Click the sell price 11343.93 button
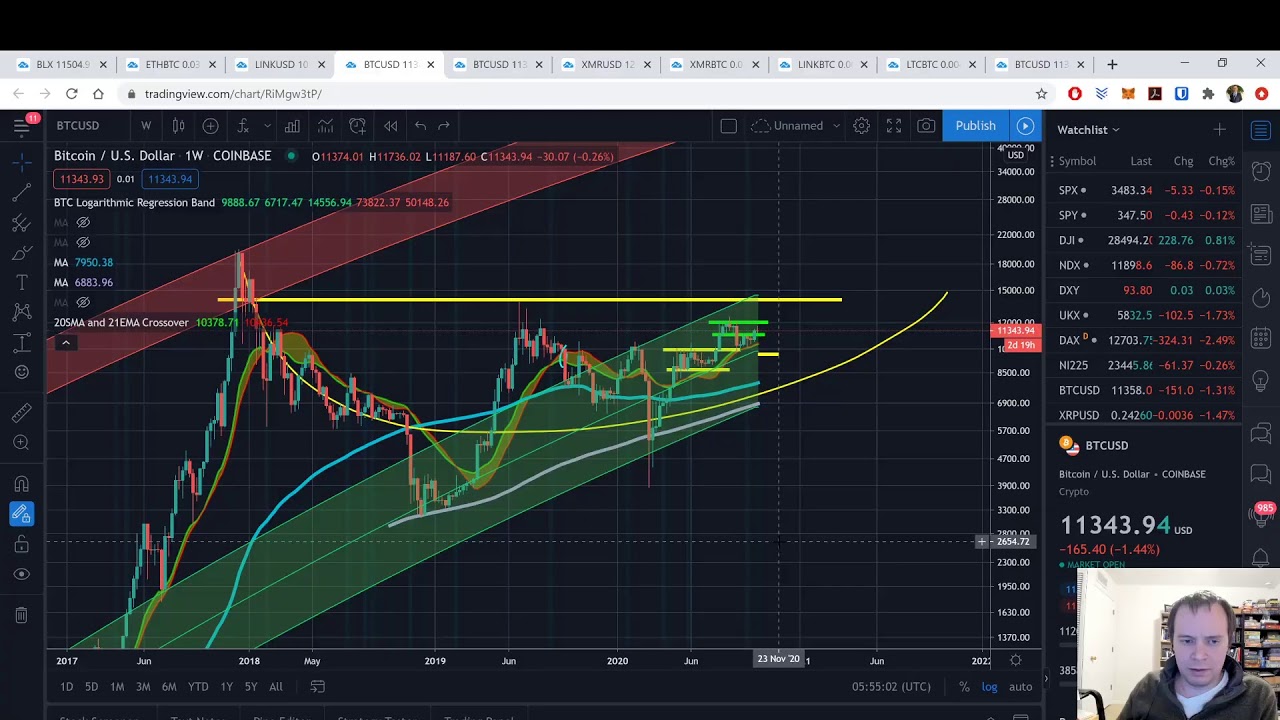 (82, 179)
